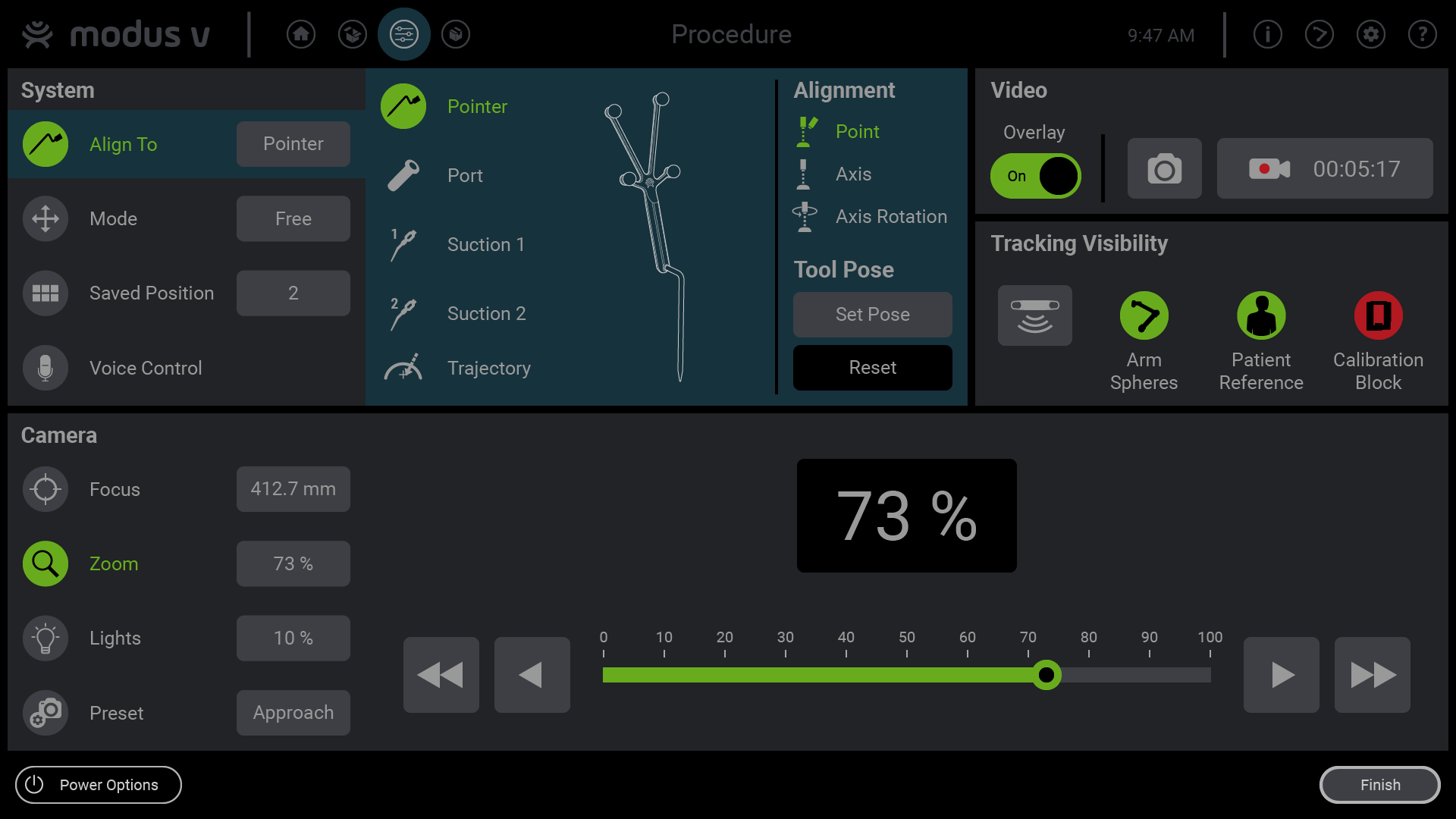This screenshot has width=1456, height=819.
Task: Turn off the video Overlay switch
Action: 1035,176
